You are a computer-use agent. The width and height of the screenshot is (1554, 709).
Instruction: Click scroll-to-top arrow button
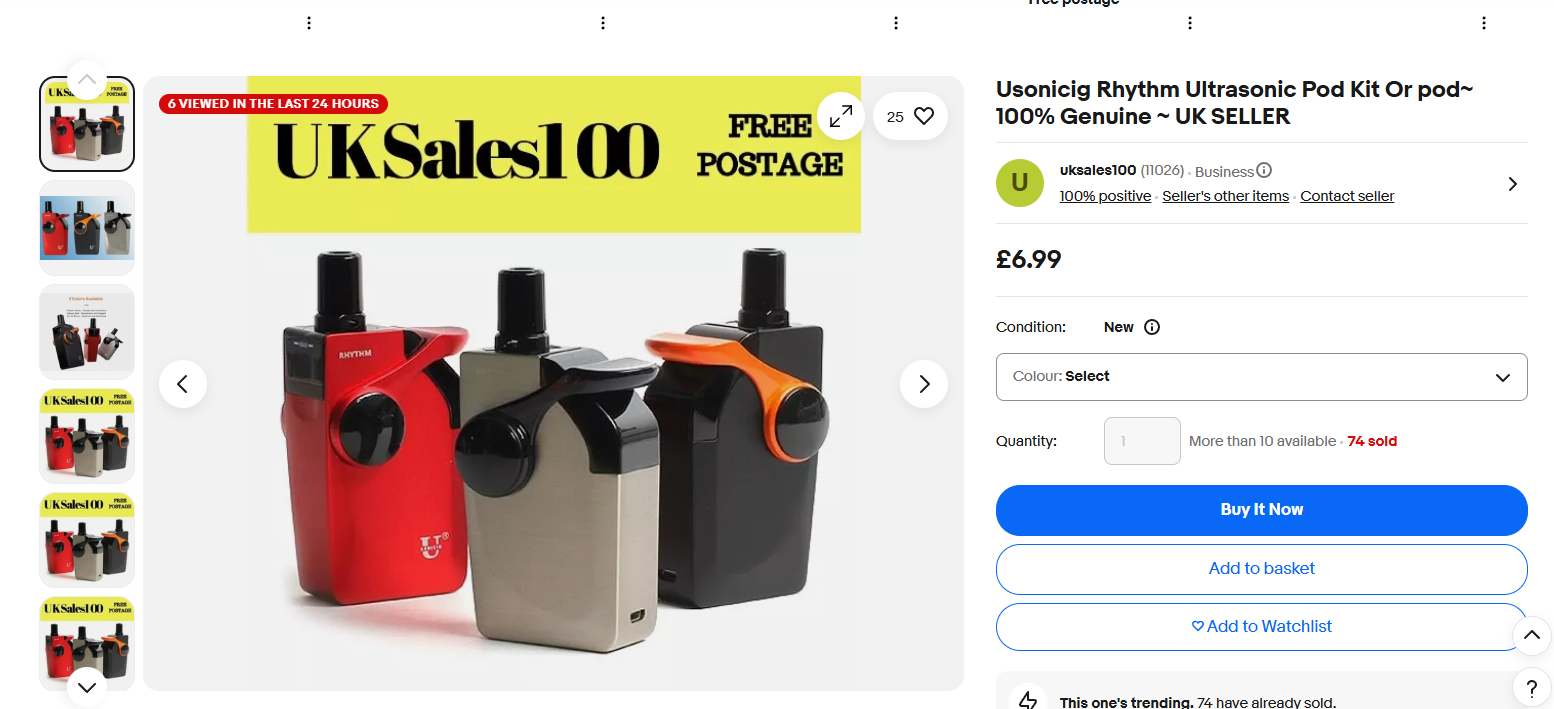pos(1532,634)
